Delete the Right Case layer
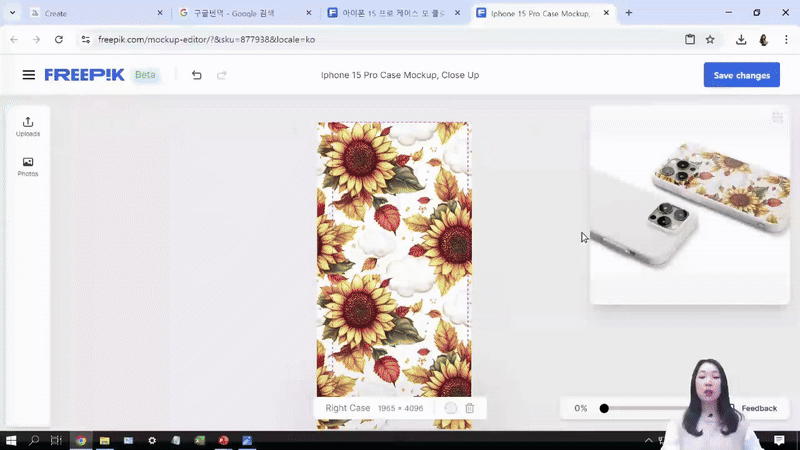This screenshot has height=450, width=800. tap(470, 408)
